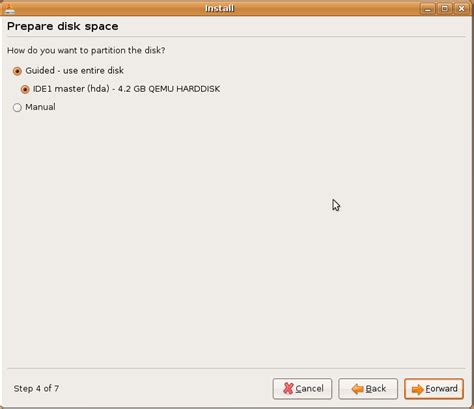This screenshot has height=409, width=474.
Task: Proceed with the Forward button
Action: pyautogui.click(x=434, y=389)
